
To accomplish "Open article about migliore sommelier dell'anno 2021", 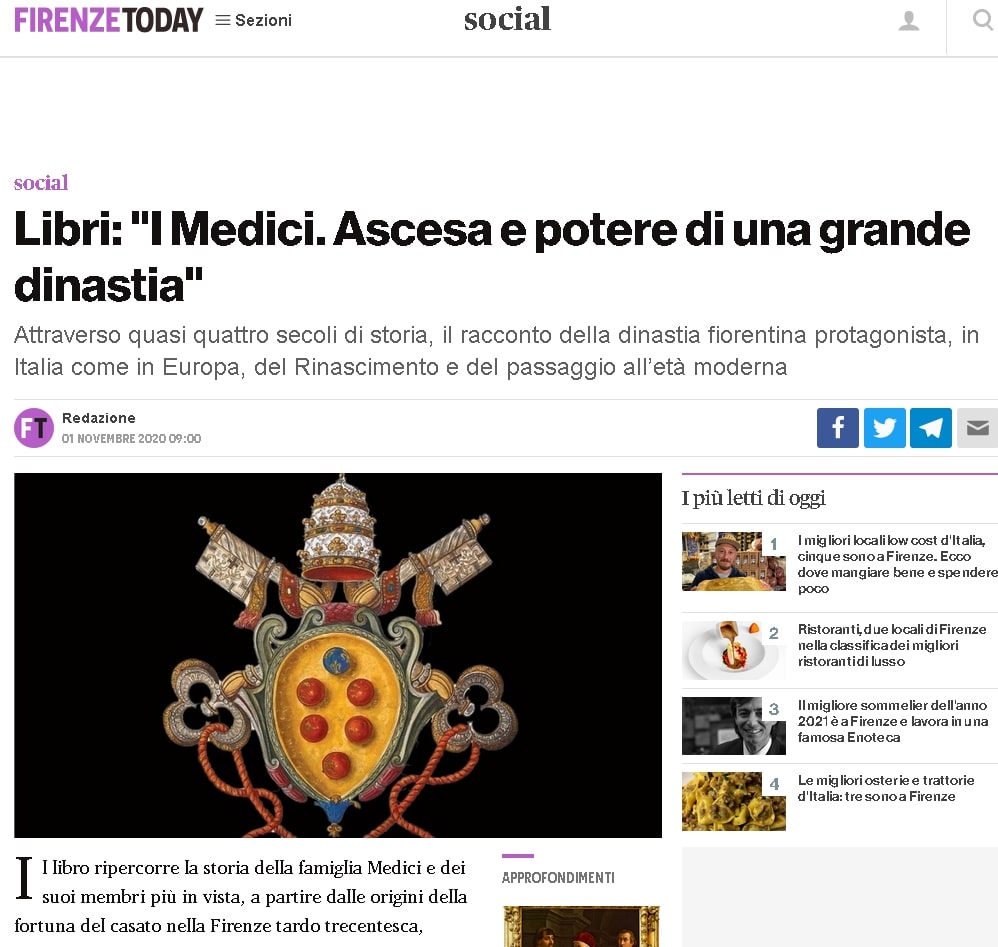I will pyautogui.click(x=892, y=721).
